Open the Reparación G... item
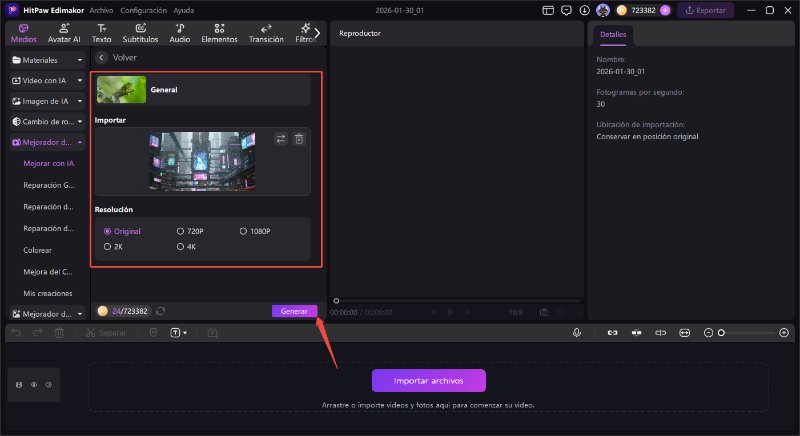This screenshot has width=800, height=436. [x=48, y=185]
